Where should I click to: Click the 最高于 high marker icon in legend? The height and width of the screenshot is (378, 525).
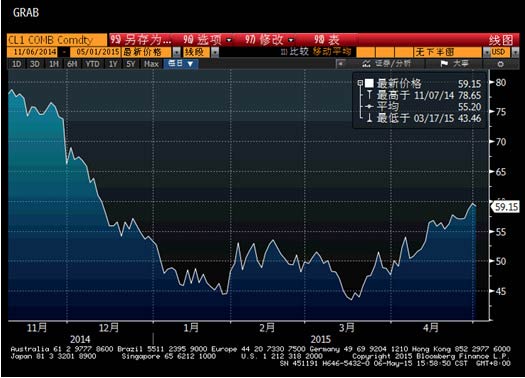tap(369, 95)
